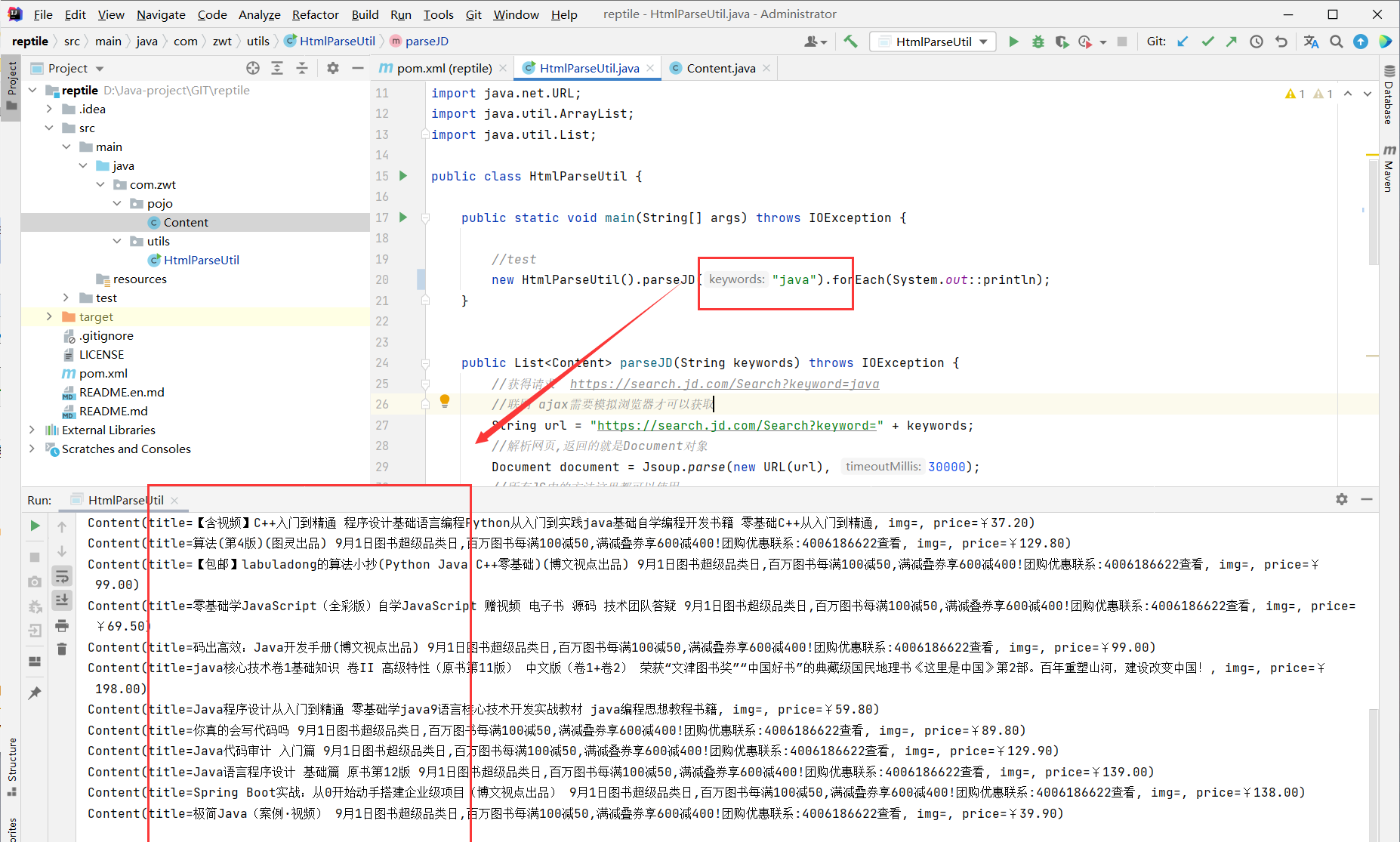Switch to pom.xml (reptile) tab
The image size is (1400, 842).
click(x=444, y=68)
